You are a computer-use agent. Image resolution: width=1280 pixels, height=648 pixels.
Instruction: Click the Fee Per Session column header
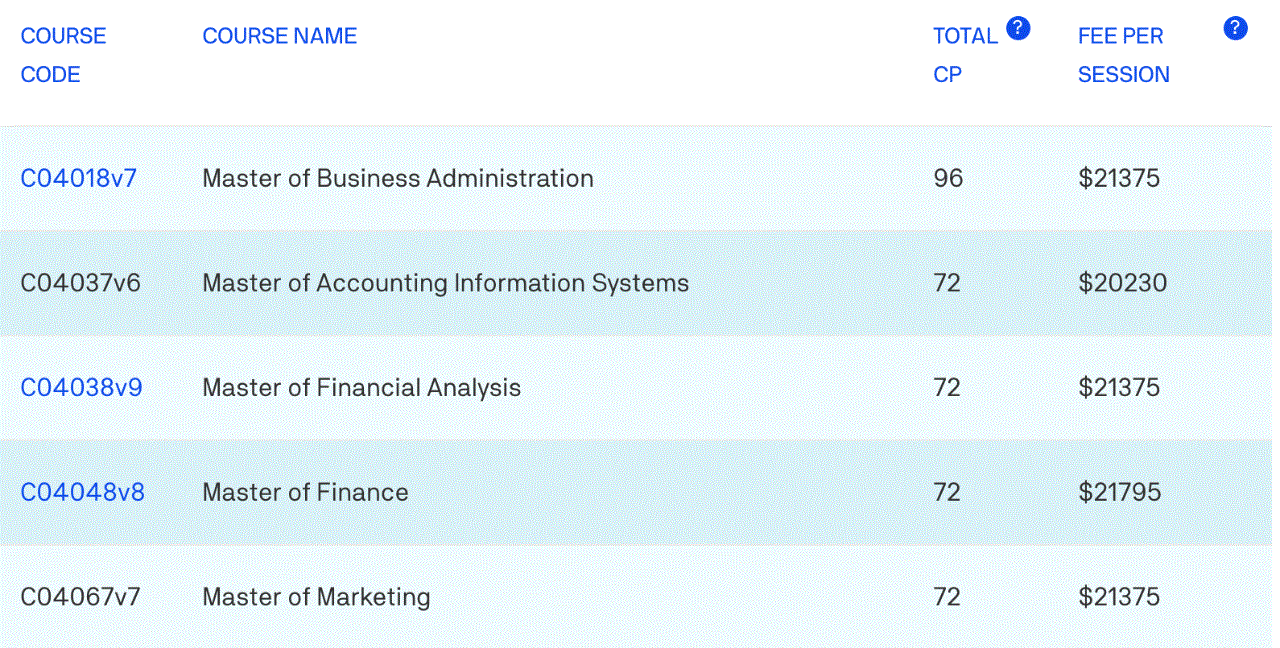1123,55
